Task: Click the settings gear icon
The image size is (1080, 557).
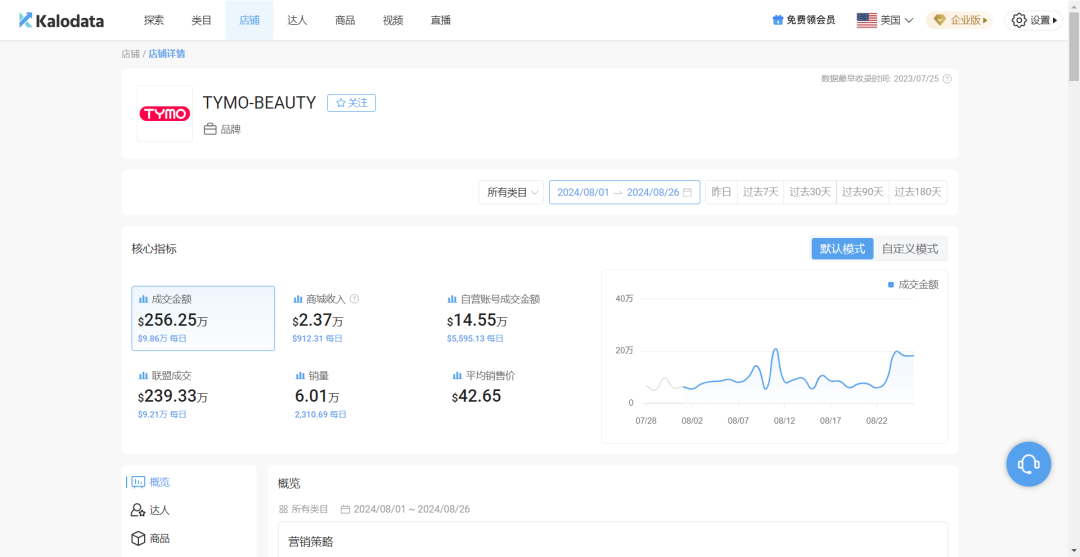Action: click(x=1019, y=20)
